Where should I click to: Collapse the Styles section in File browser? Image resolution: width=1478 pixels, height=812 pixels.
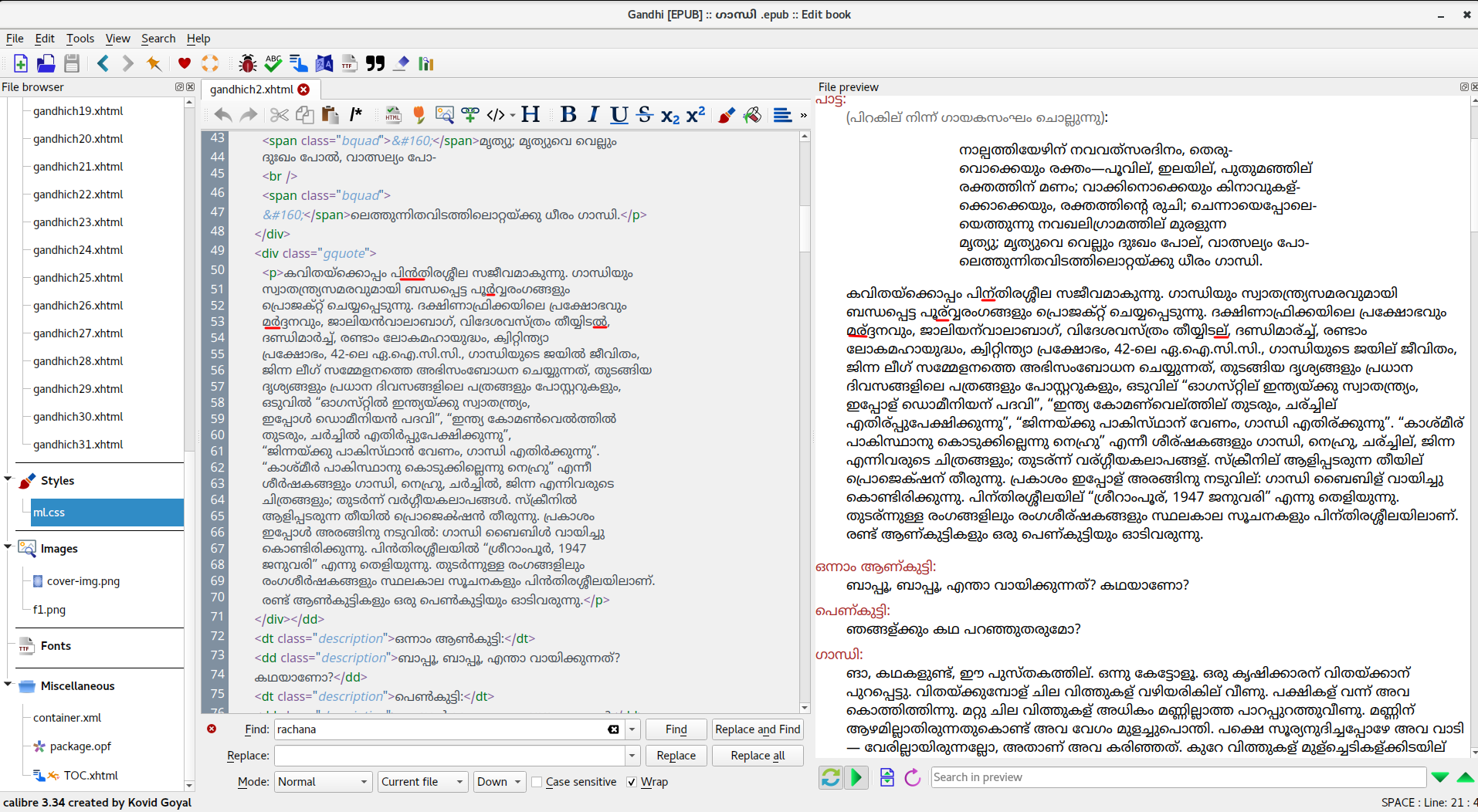(8, 479)
